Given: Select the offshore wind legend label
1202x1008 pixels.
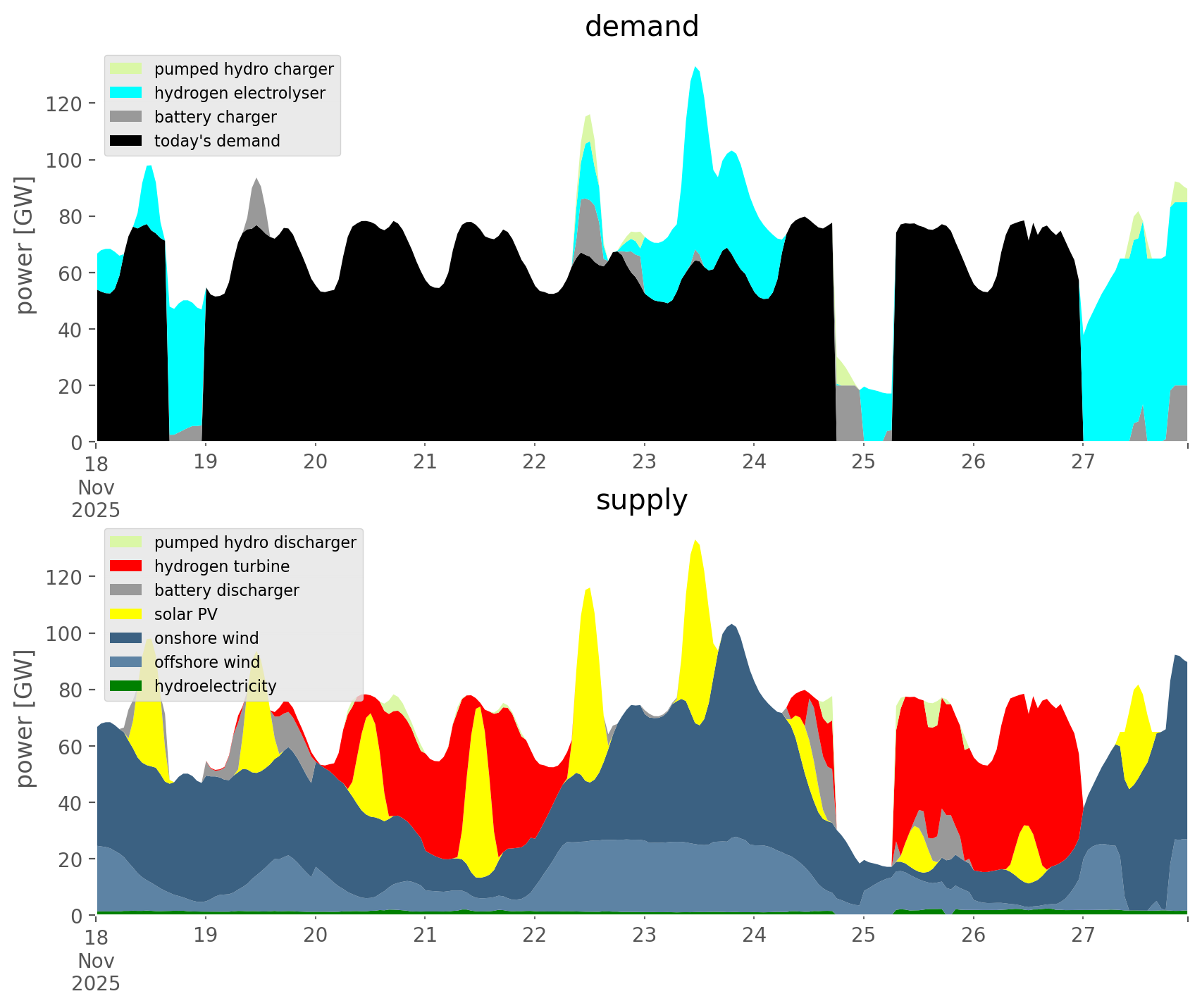Looking at the screenshot, I should click(x=206, y=662).
